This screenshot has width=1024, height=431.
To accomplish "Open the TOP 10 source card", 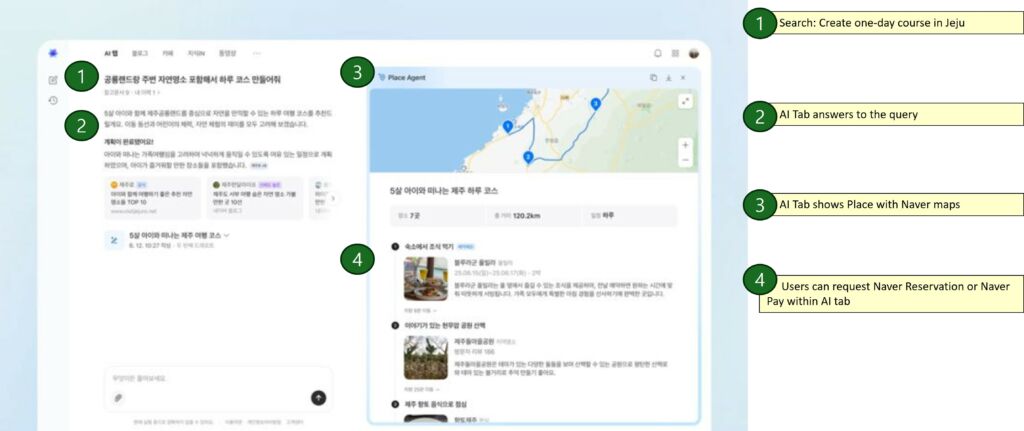I will pyautogui.click(x=153, y=198).
